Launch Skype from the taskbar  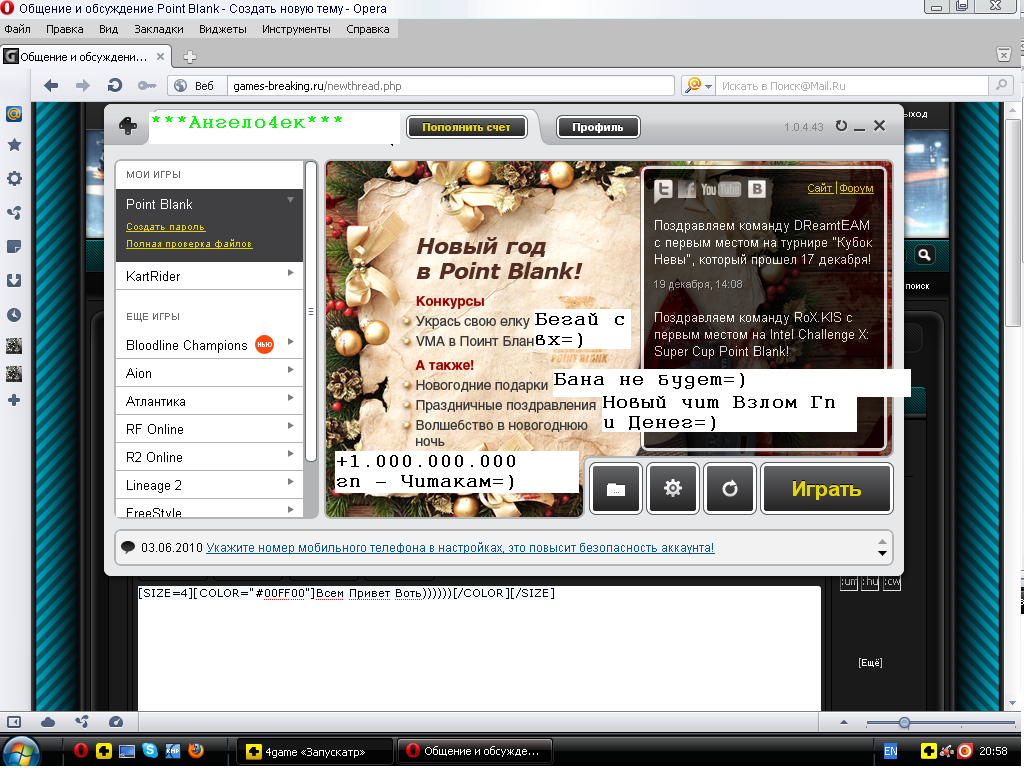coord(150,750)
